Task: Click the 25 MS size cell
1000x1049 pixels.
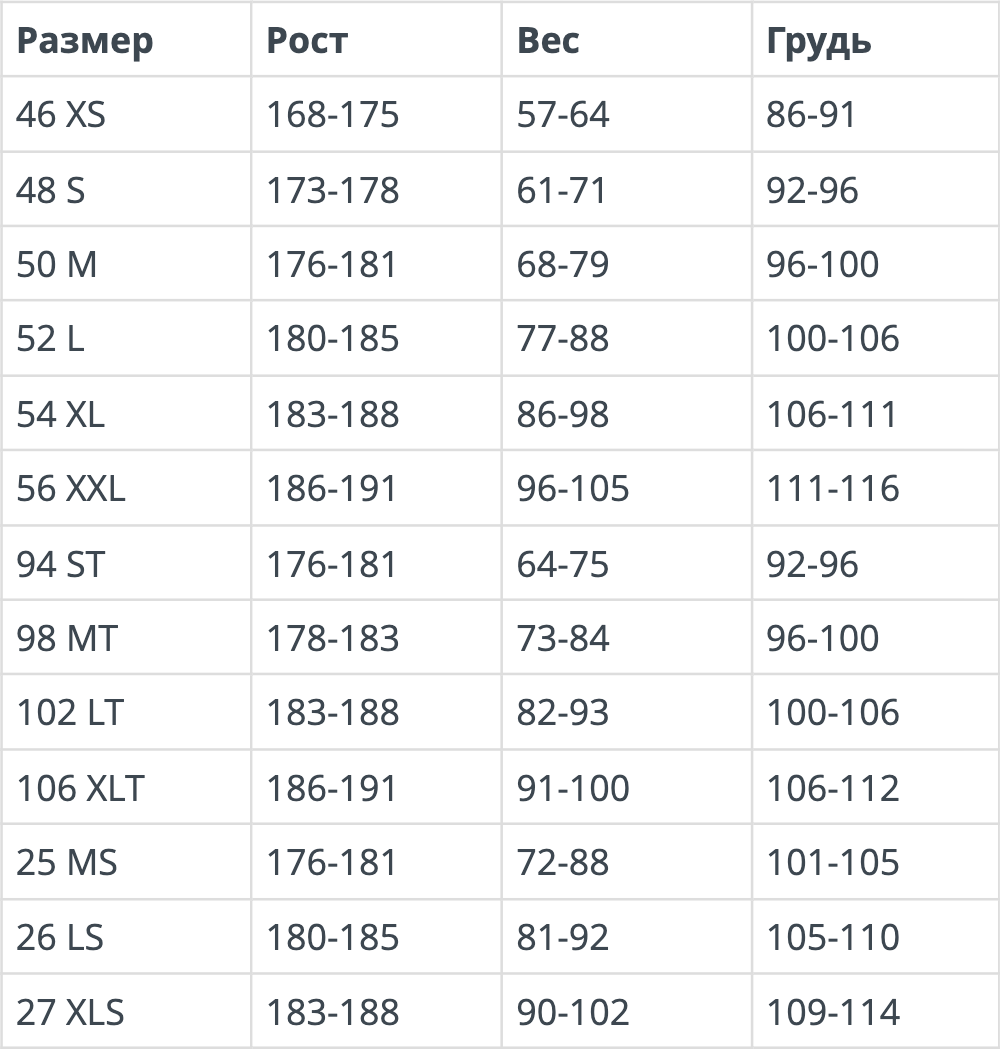Action: tap(67, 862)
